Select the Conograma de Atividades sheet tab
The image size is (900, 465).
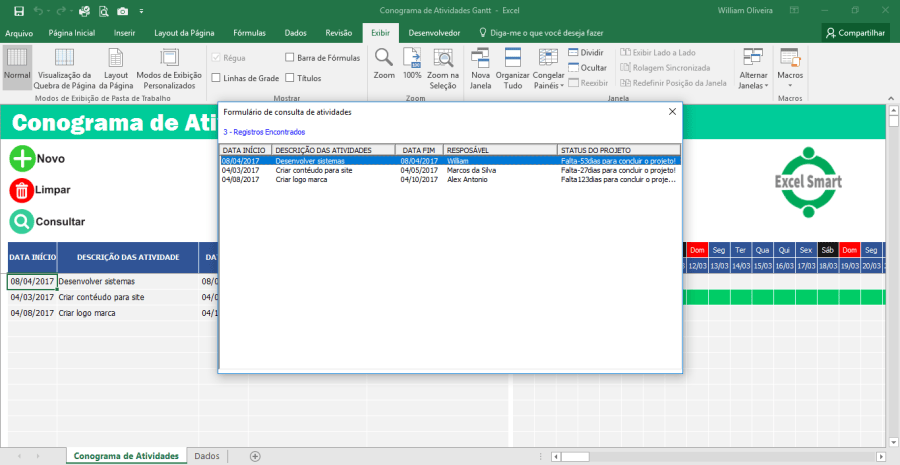(126, 456)
